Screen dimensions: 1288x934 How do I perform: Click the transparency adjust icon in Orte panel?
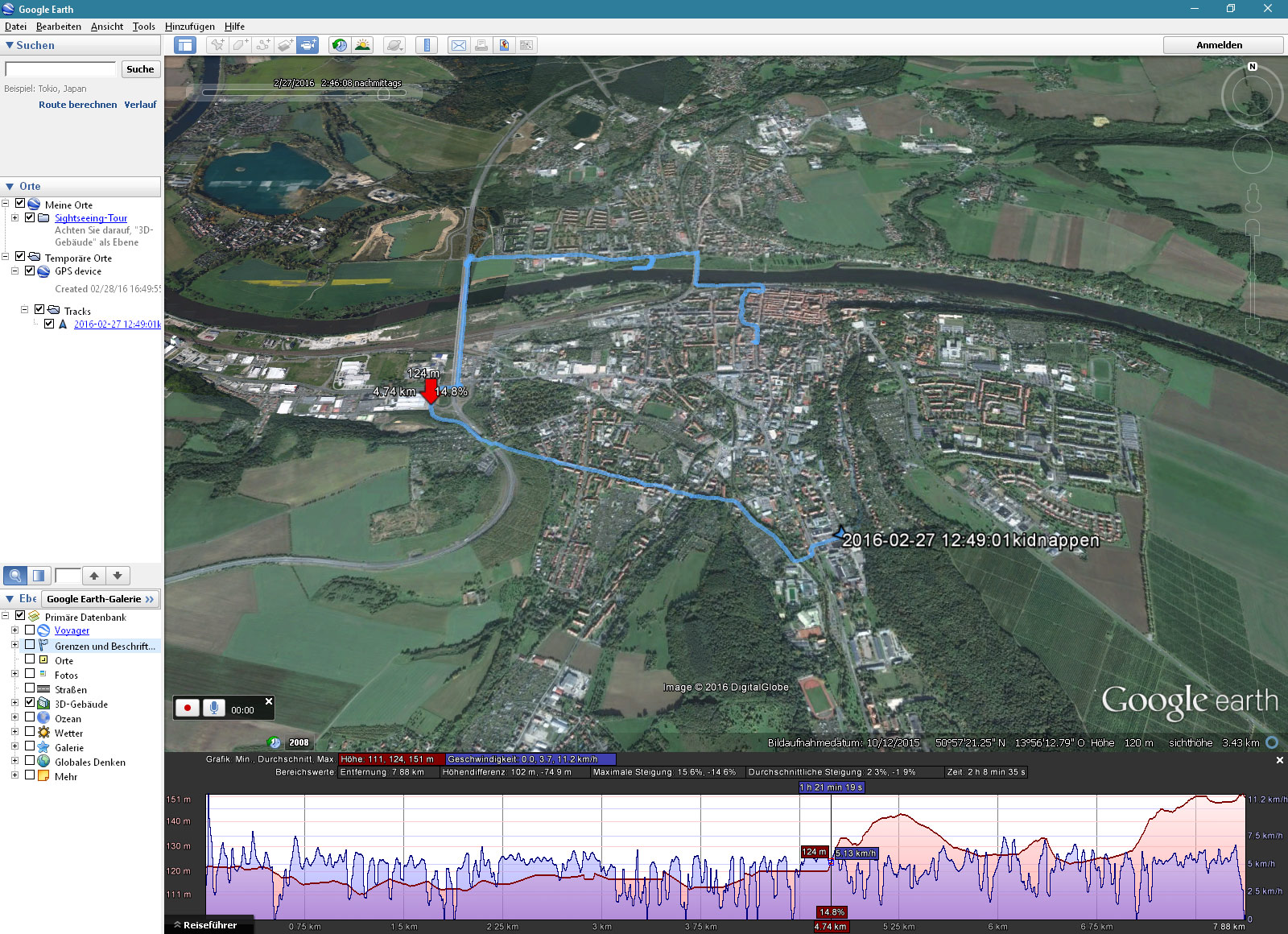pyautogui.click(x=38, y=576)
